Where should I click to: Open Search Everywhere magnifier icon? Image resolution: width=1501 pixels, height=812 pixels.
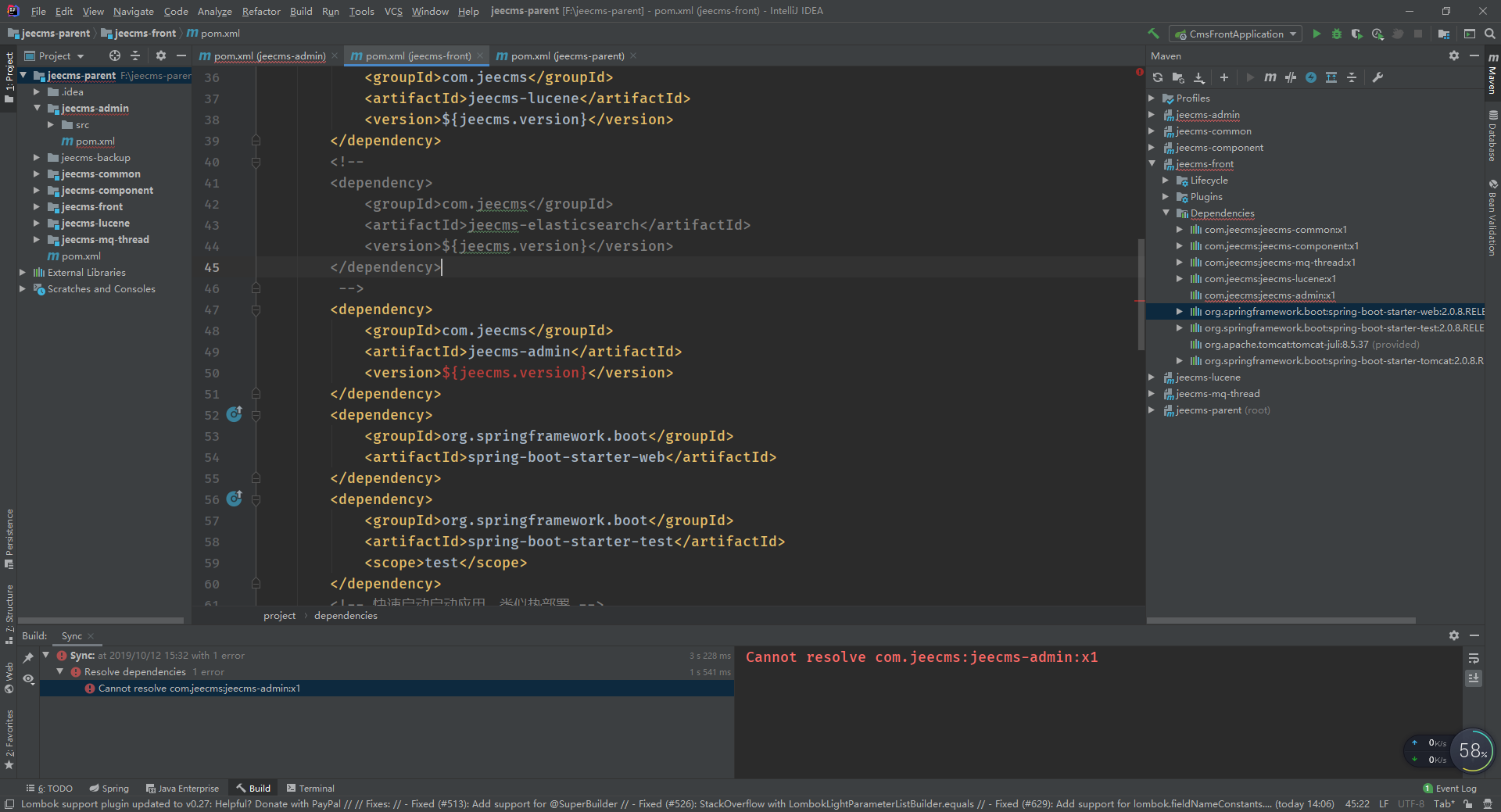click(x=1490, y=34)
